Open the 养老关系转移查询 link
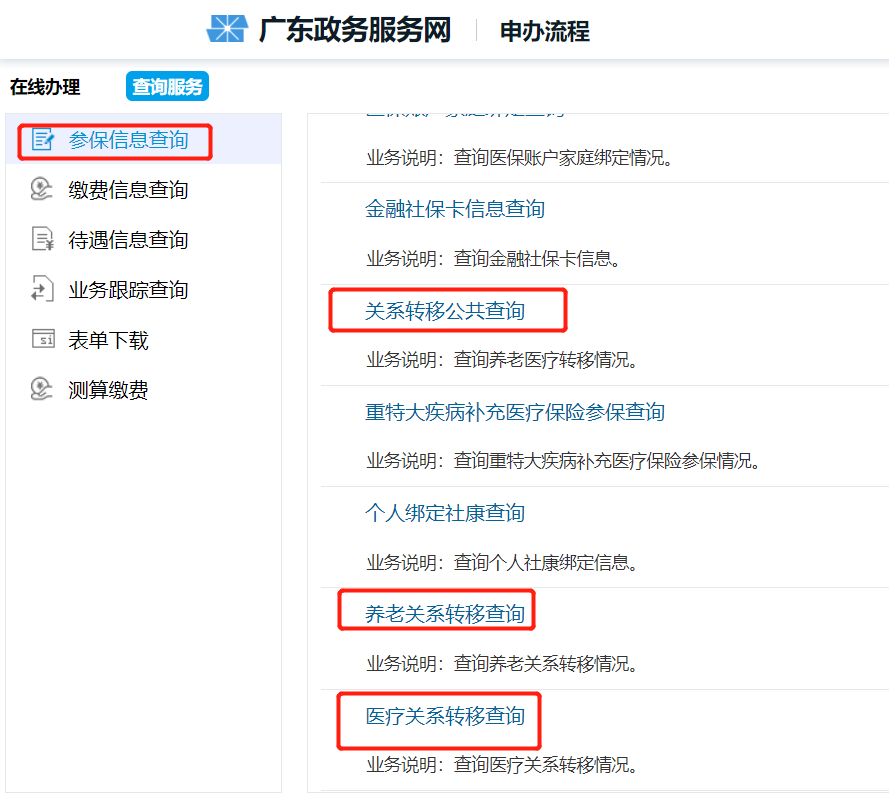 coord(445,613)
